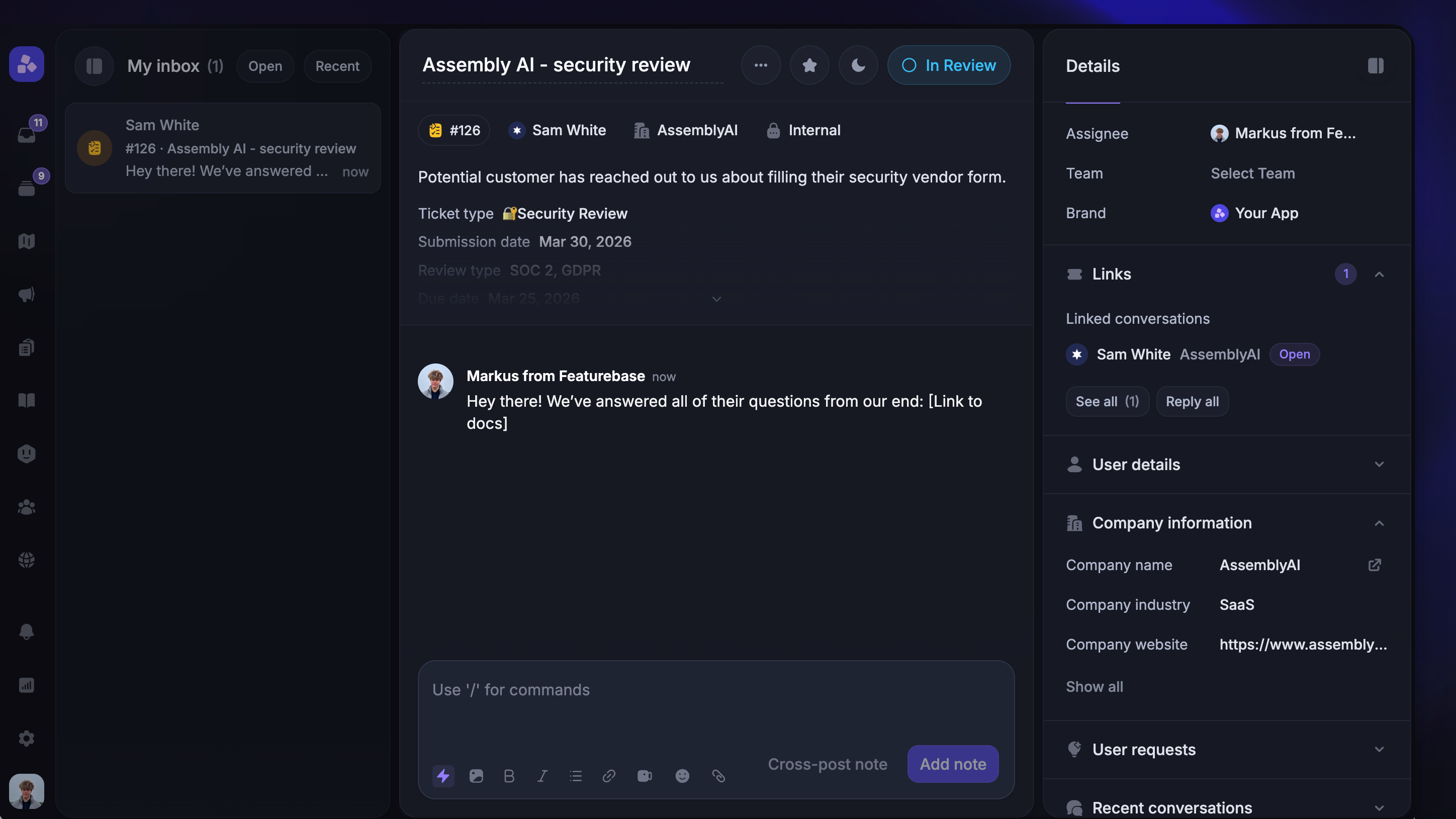
Task: Collapse the Company information section
Action: tap(1379, 523)
